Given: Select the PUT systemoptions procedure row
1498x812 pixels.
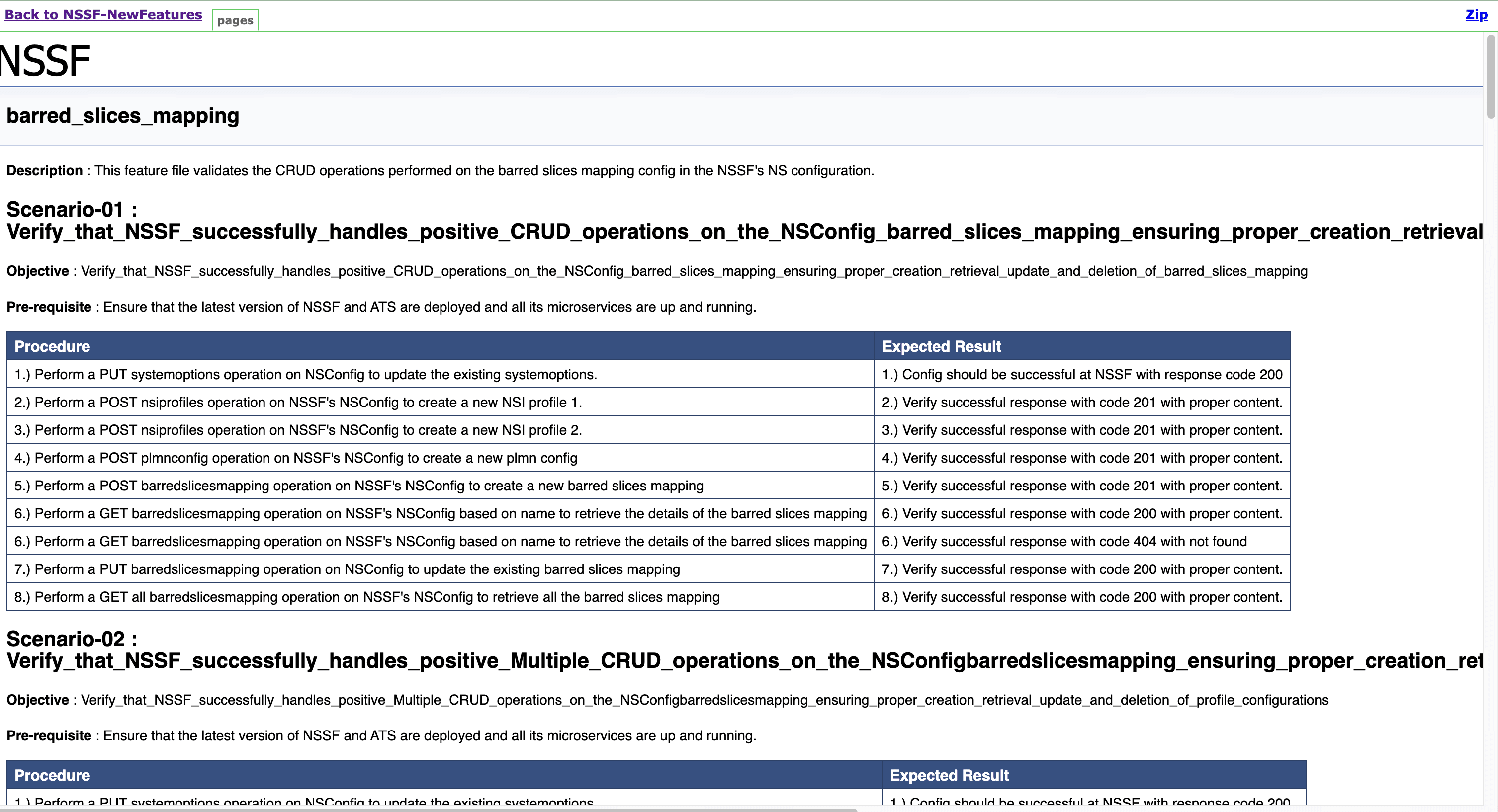Looking at the screenshot, I should click(305, 374).
